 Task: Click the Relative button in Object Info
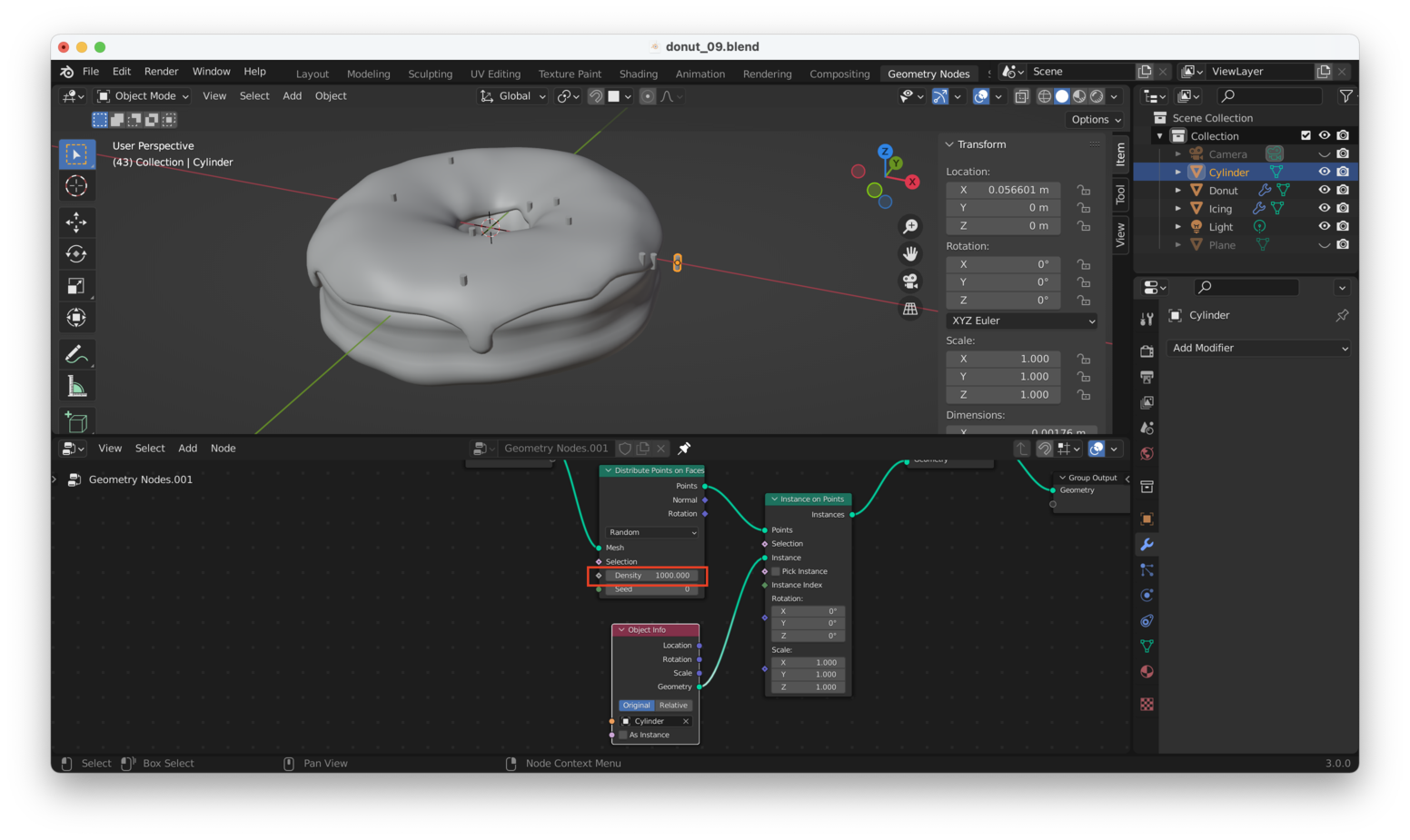click(673, 706)
